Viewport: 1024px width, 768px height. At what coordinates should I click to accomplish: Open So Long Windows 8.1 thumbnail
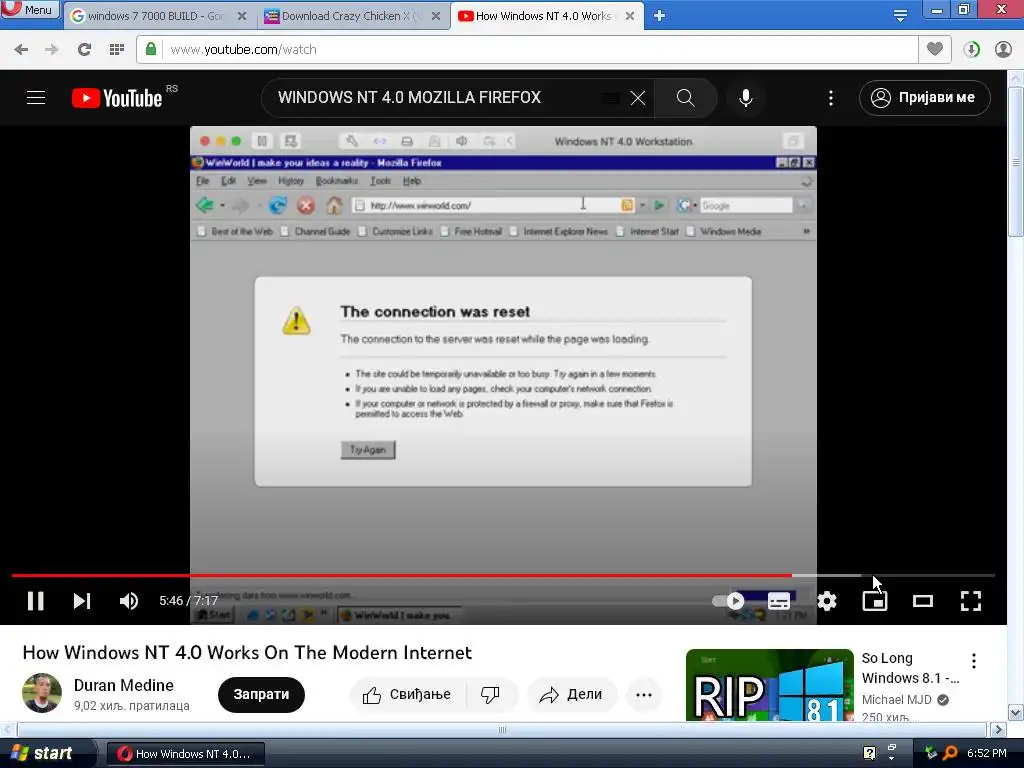pyautogui.click(x=769, y=685)
